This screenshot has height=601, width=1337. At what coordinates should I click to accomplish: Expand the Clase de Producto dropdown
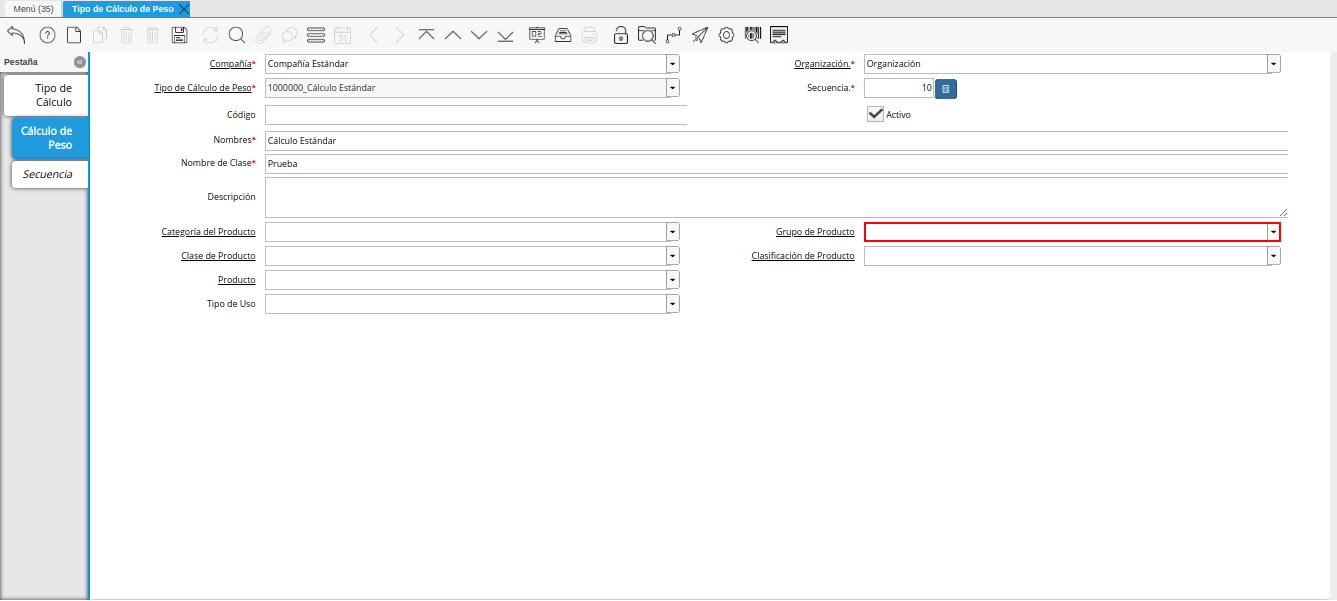click(x=673, y=256)
